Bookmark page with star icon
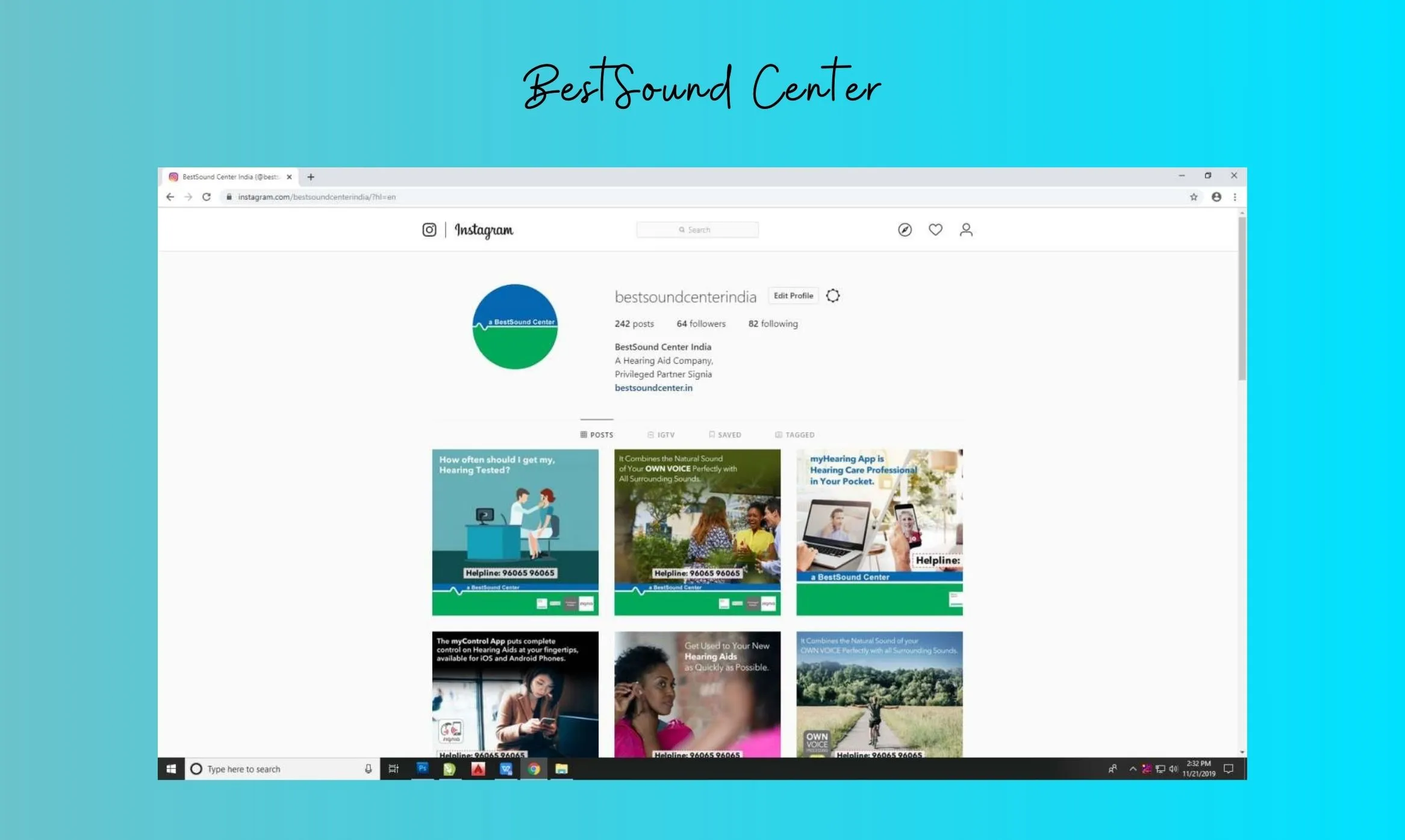 pos(1194,197)
